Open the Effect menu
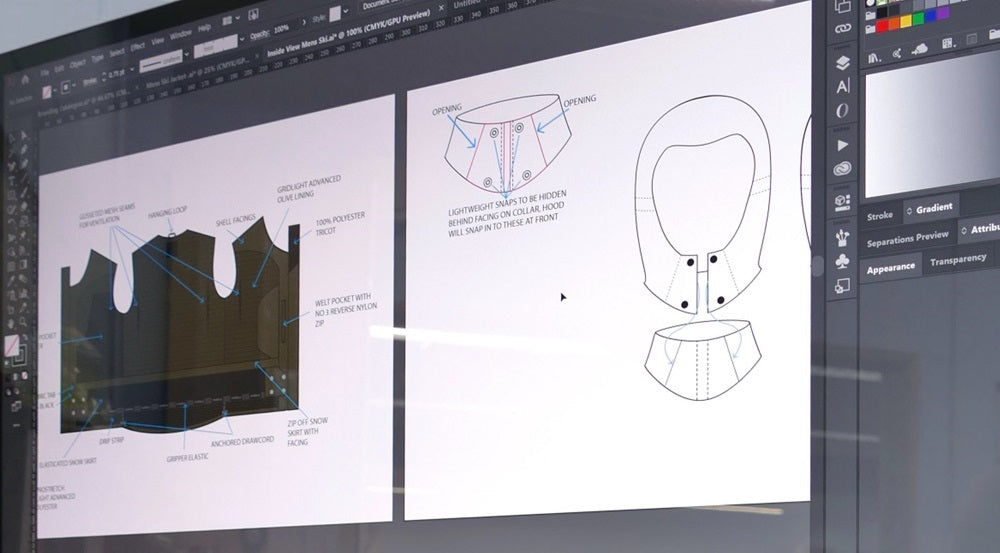 click(x=136, y=46)
